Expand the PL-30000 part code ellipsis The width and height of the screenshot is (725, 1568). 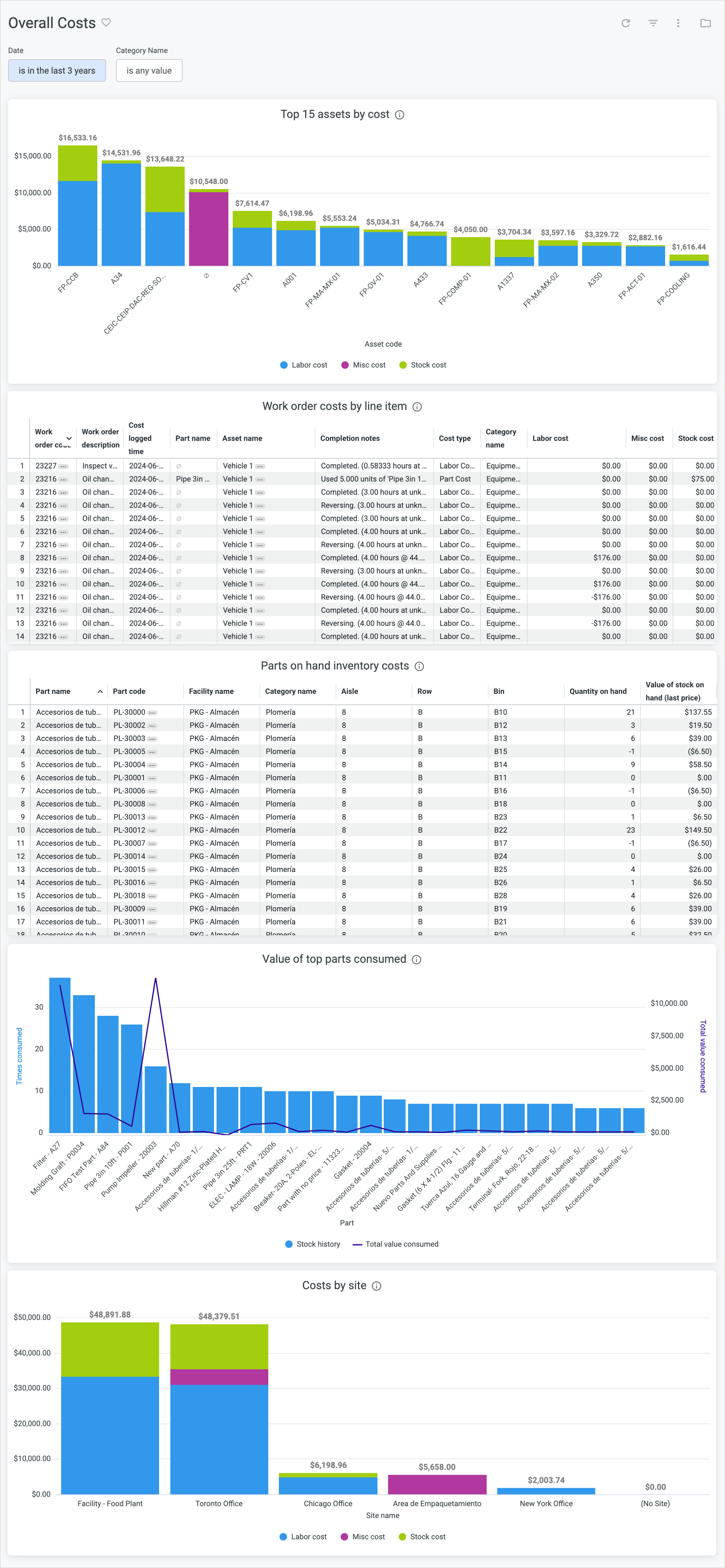[x=152, y=713]
